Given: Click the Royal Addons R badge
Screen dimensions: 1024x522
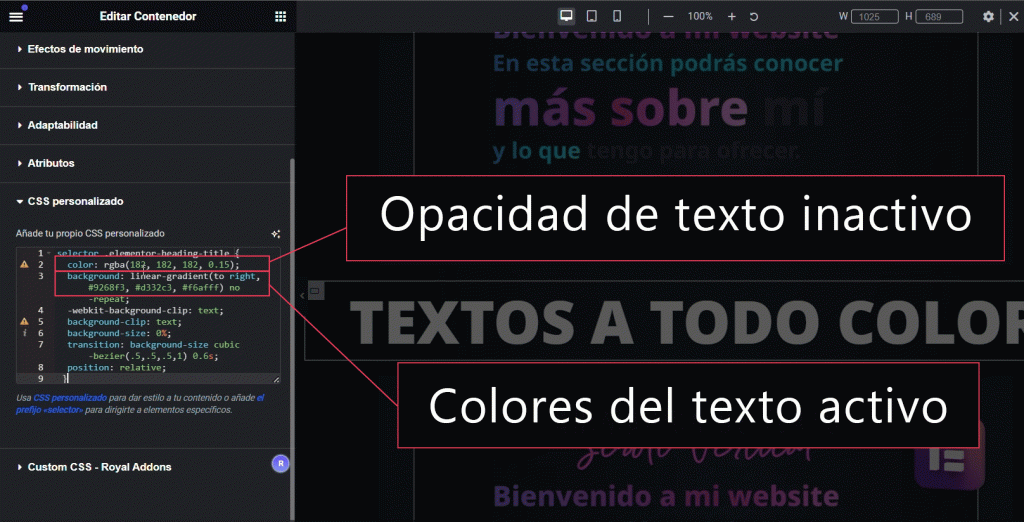Looking at the screenshot, I should 281,463.
